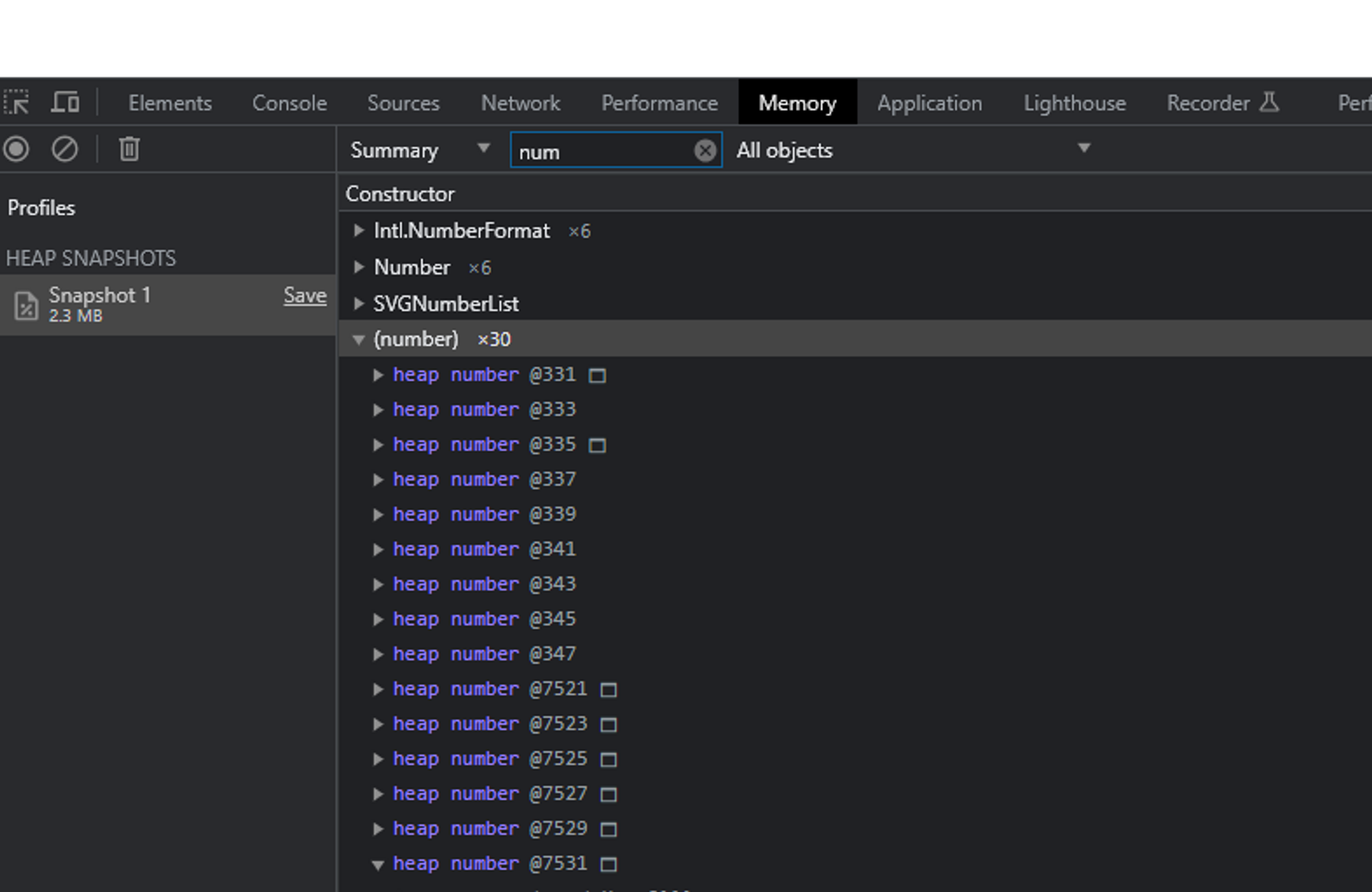Select the heap number @7525 row text
The image size is (1372, 892).
point(490,759)
